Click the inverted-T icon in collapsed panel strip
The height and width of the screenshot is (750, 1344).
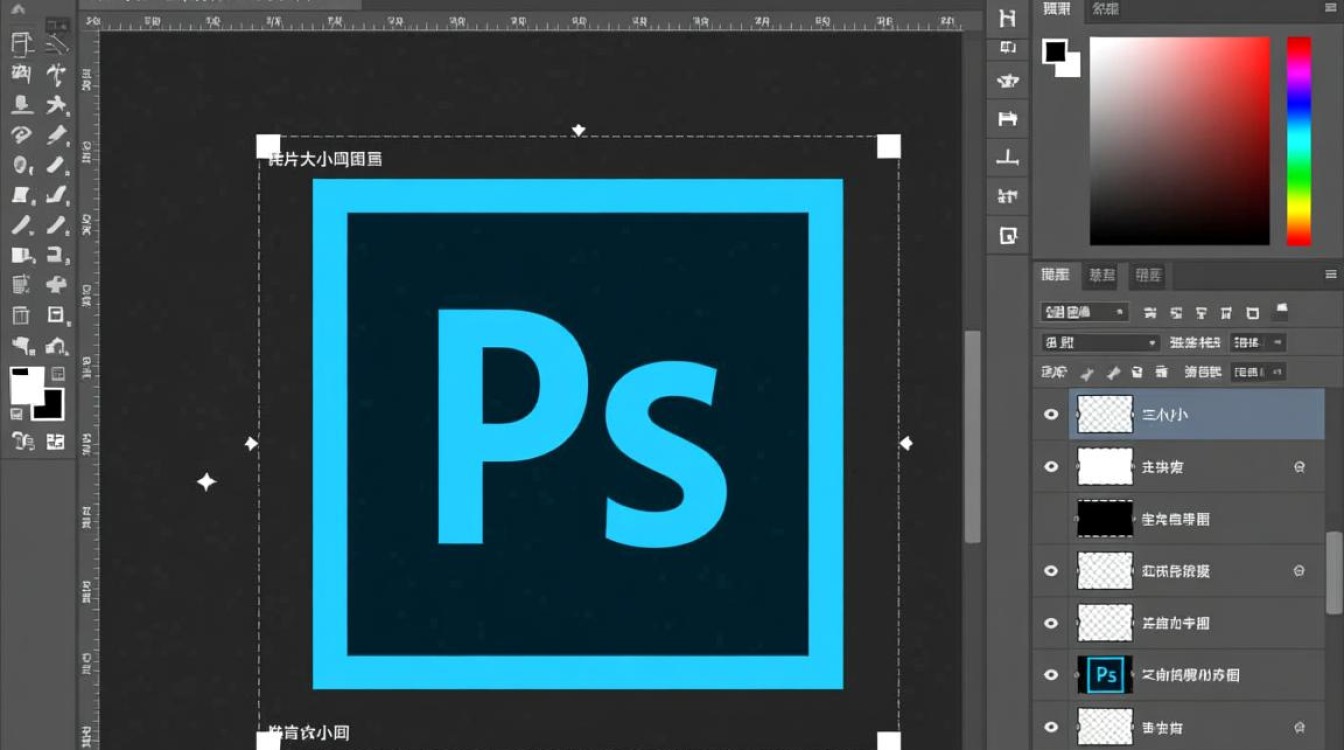(x=1008, y=156)
